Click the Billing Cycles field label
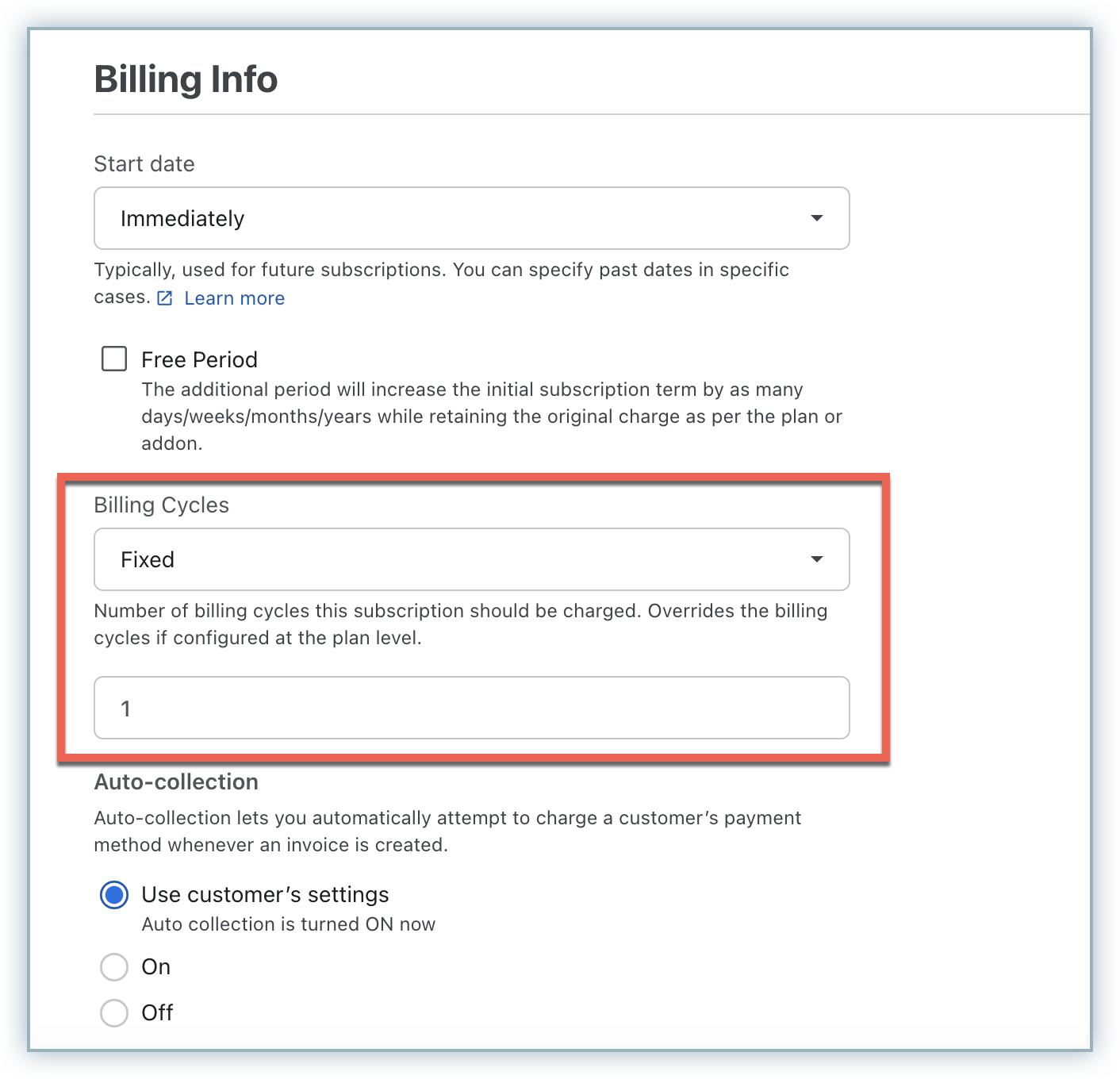 (x=161, y=505)
